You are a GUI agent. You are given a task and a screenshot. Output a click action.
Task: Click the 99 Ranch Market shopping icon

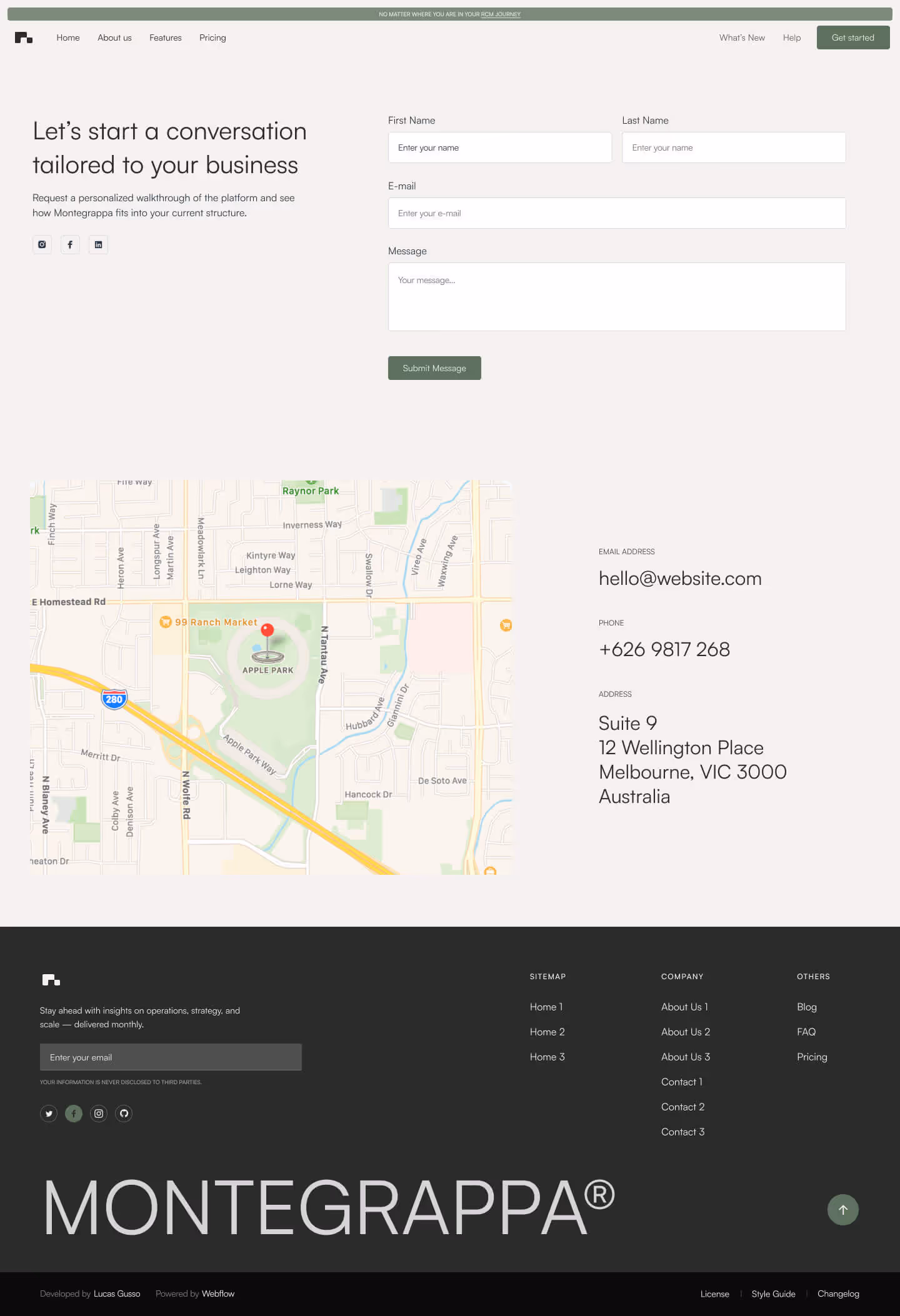(166, 622)
